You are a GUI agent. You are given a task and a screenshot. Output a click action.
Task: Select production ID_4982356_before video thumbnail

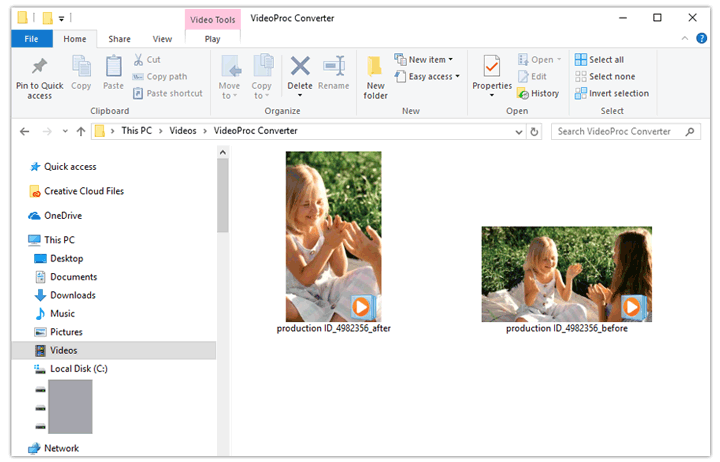coord(567,274)
